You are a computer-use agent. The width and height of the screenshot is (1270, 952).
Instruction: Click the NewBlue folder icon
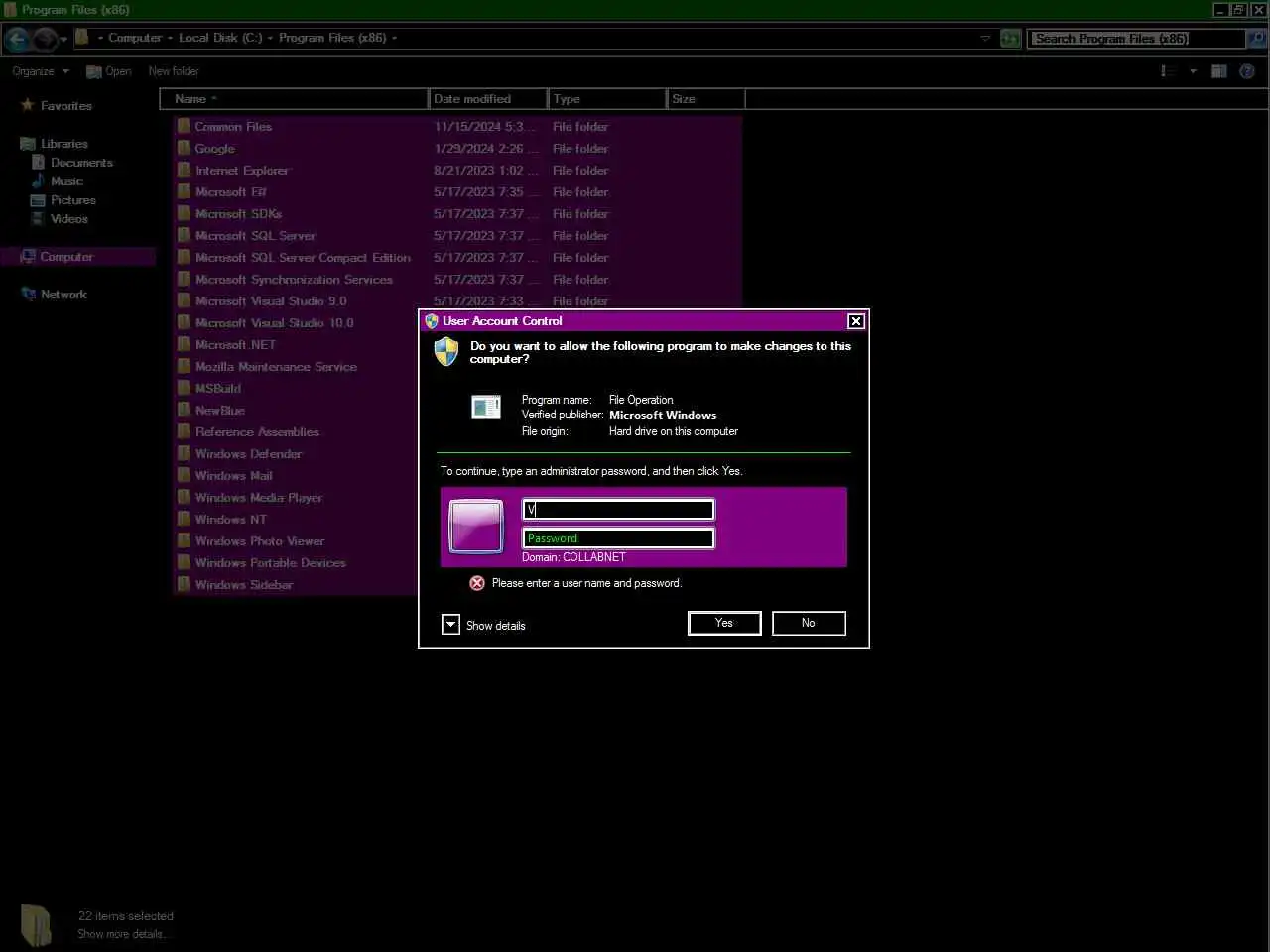click(x=184, y=410)
